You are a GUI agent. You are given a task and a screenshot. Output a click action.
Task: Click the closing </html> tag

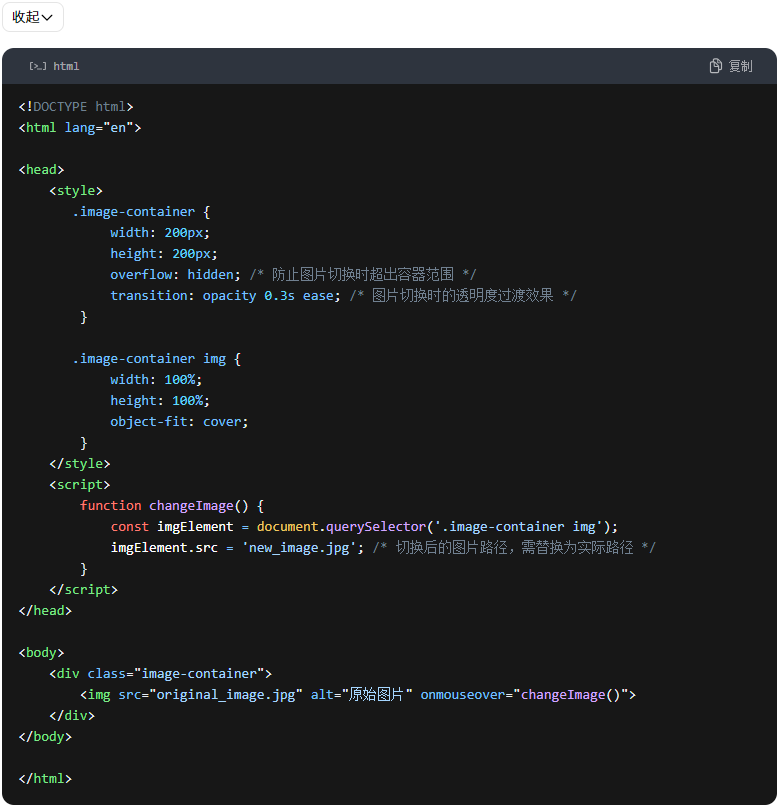45,779
